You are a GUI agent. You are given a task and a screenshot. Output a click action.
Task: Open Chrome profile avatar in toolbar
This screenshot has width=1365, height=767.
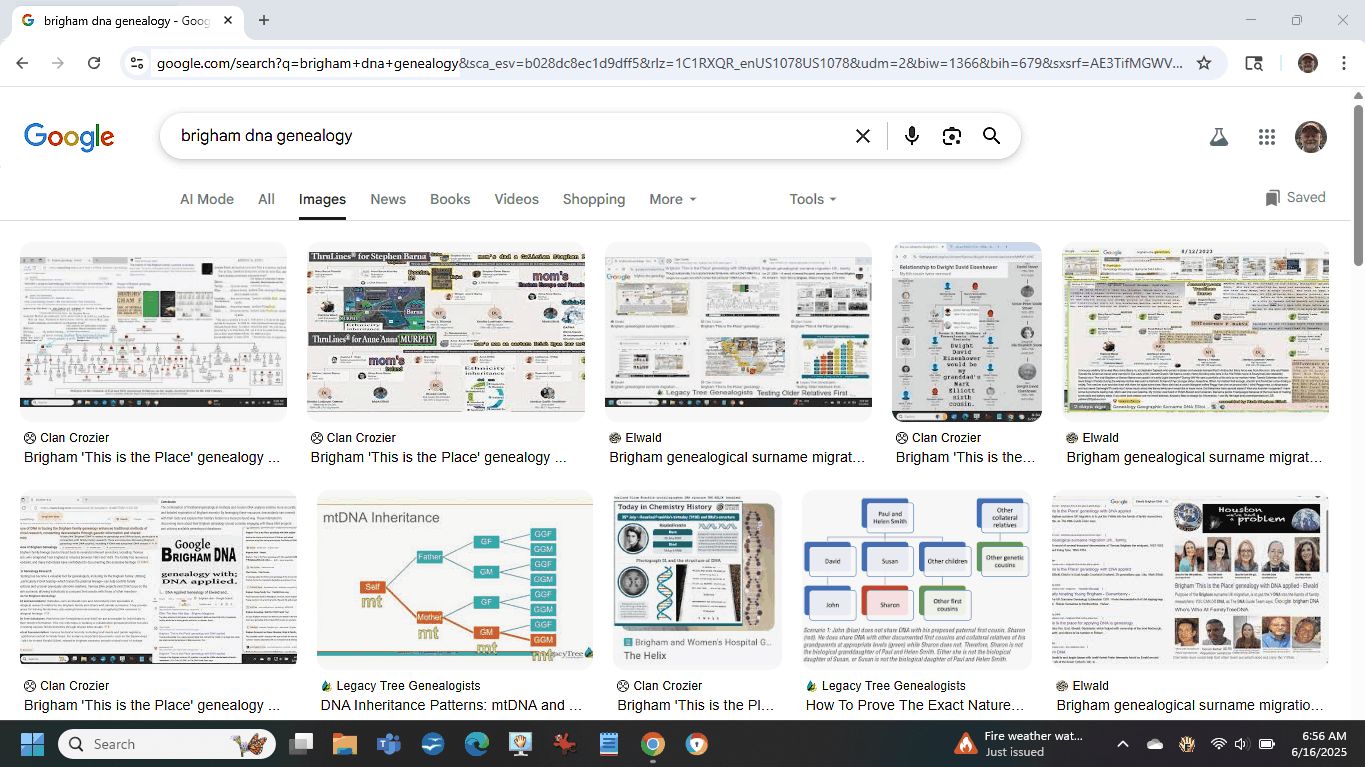pyautogui.click(x=1308, y=63)
